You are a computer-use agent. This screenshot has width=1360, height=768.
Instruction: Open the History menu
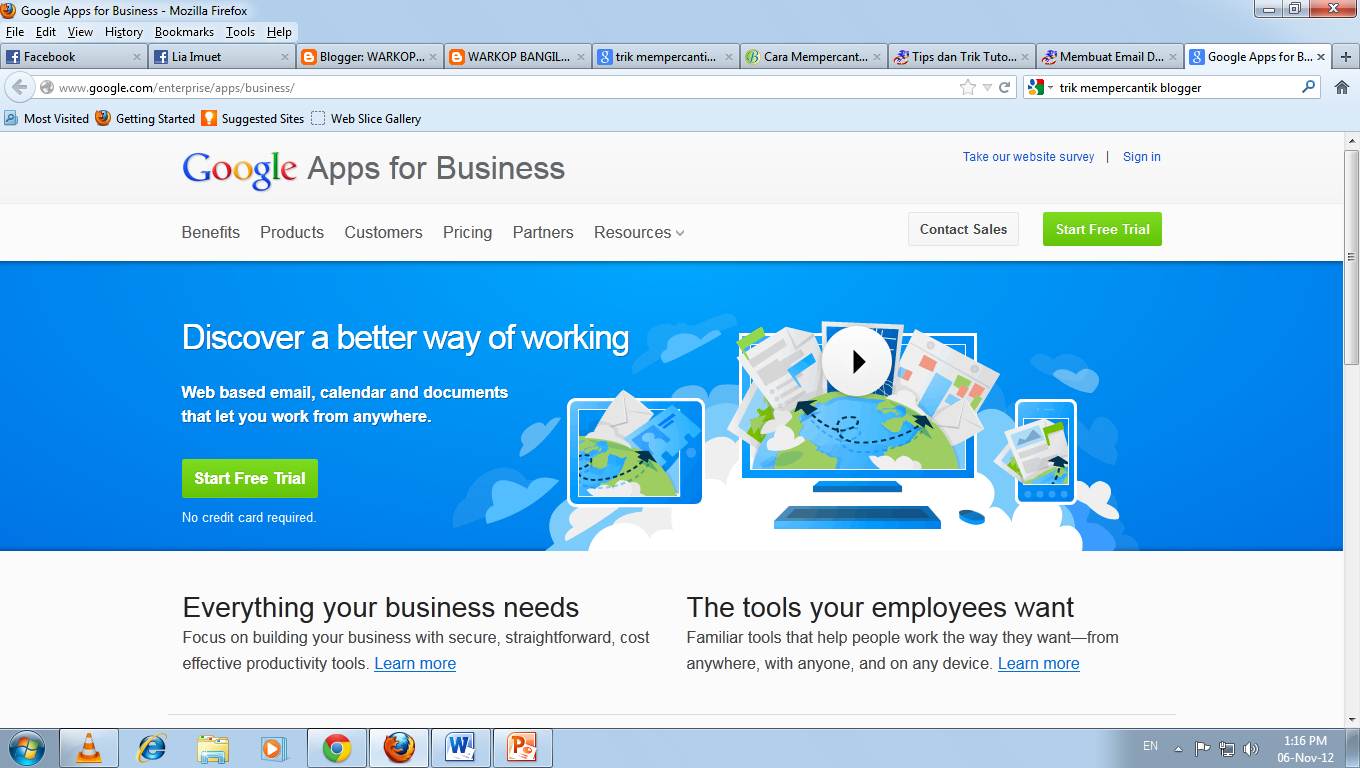pyautogui.click(x=124, y=32)
